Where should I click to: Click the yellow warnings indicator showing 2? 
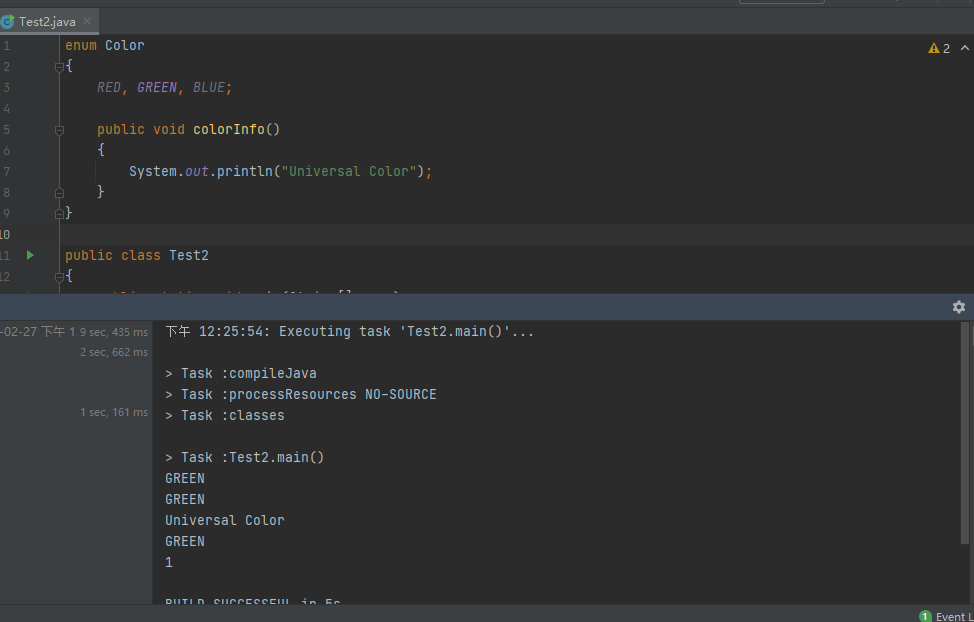(x=939, y=48)
